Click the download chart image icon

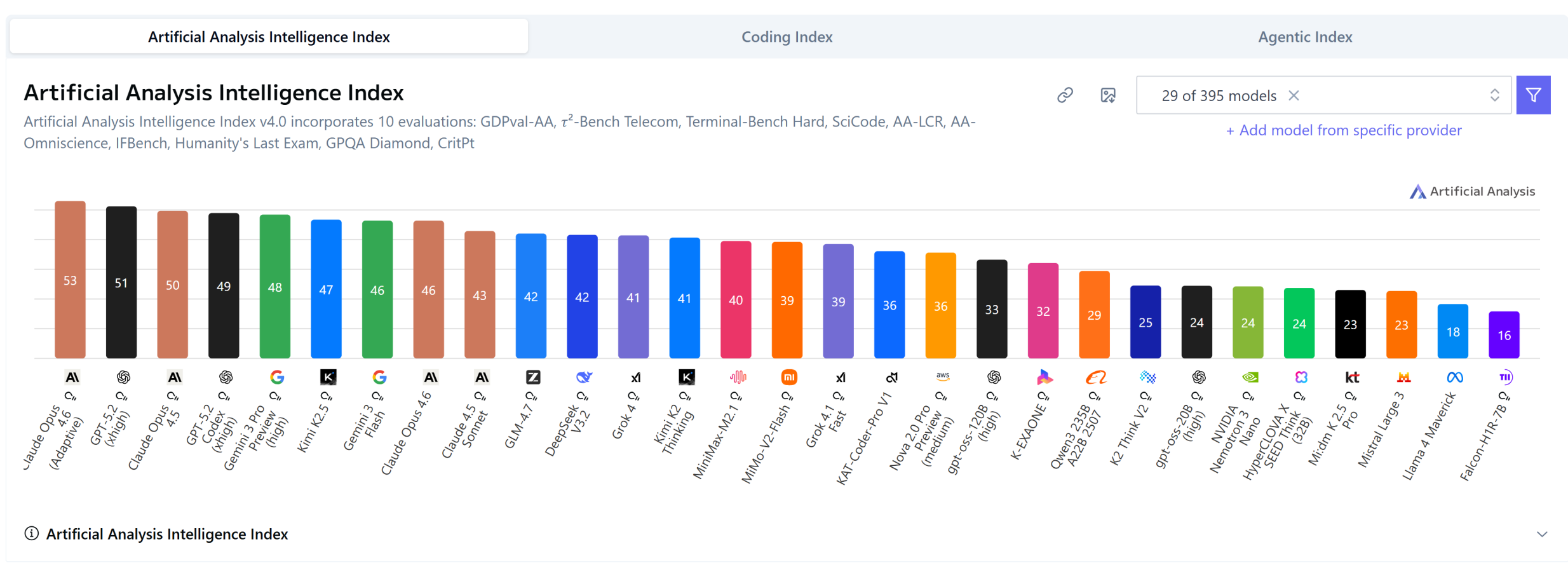1107,95
